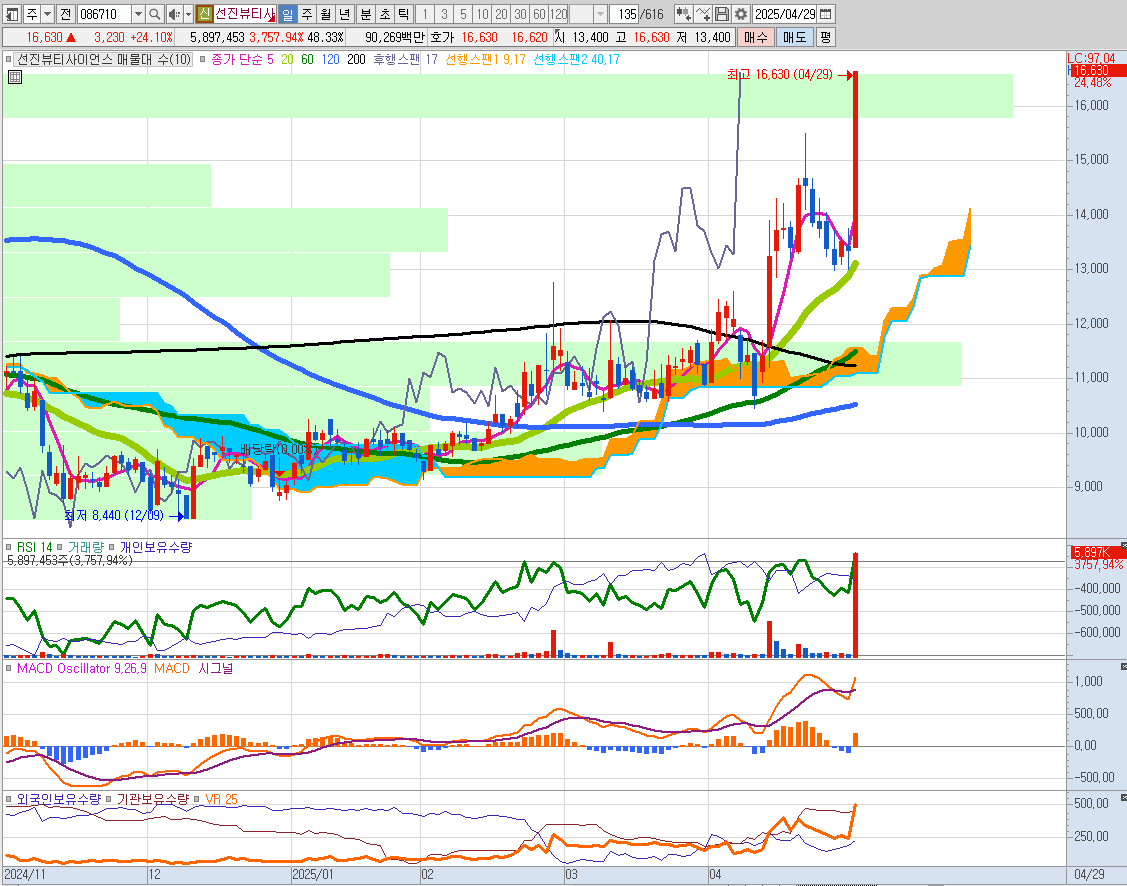1127x886 pixels.
Task: Click the 개인보유수량 indicator label
Action: (156, 548)
